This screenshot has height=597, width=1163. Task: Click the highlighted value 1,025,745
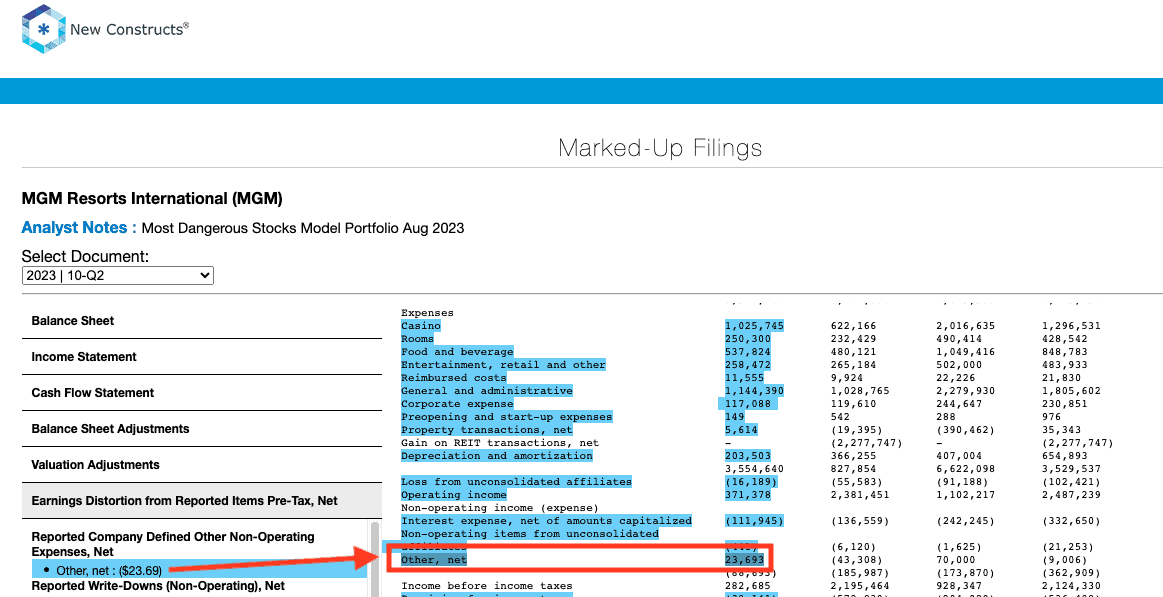point(754,326)
